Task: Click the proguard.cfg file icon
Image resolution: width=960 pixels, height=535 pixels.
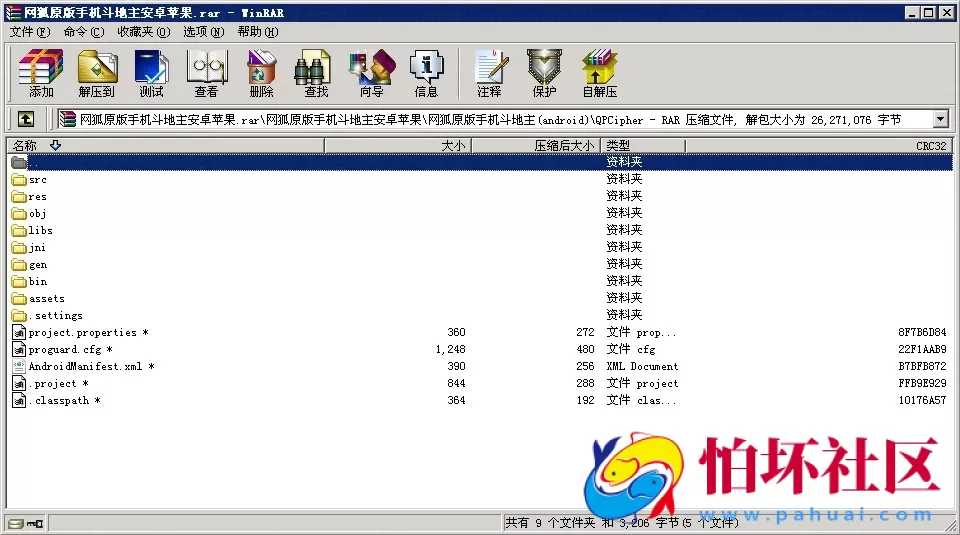Action: click(19, 350)
